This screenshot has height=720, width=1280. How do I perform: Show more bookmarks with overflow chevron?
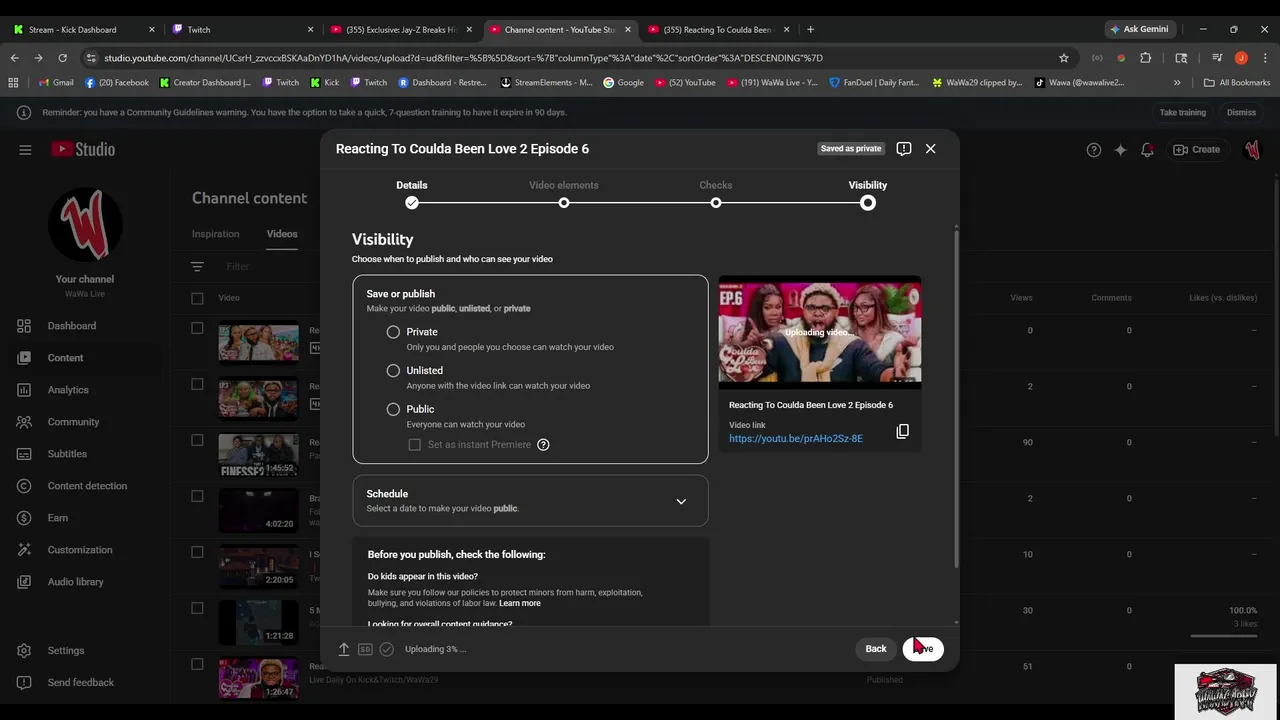tap(1177, 83)
